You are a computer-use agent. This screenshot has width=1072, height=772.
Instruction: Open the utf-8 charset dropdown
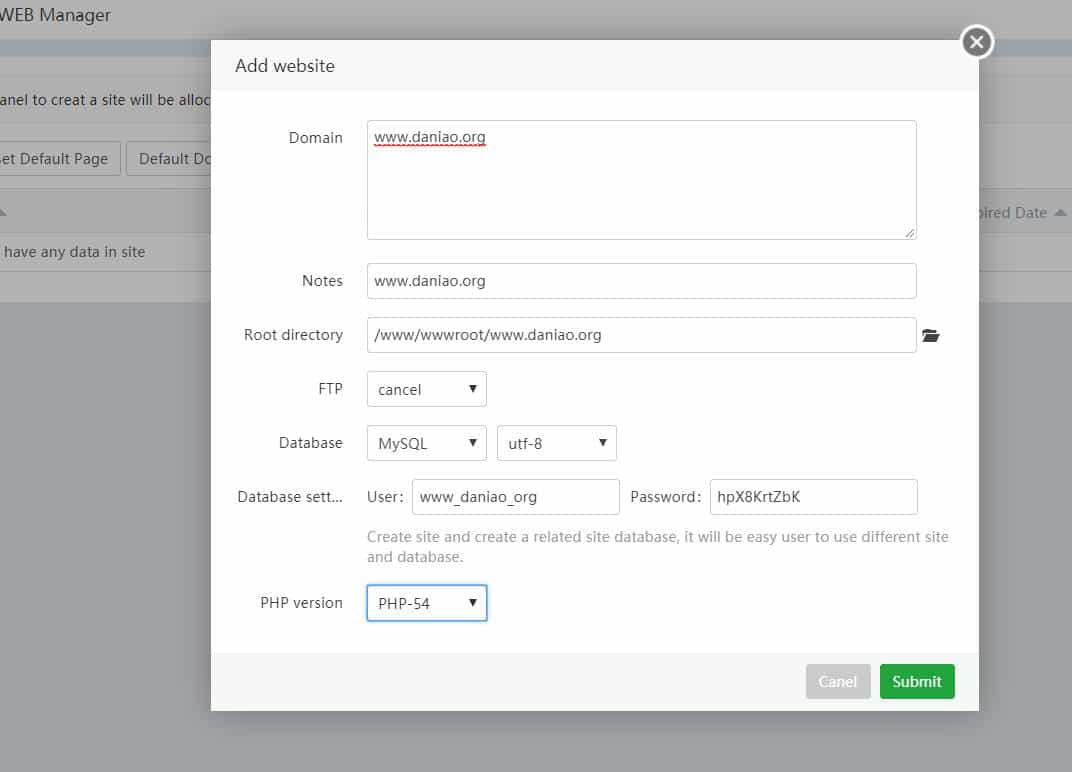[x=557, y=443]
